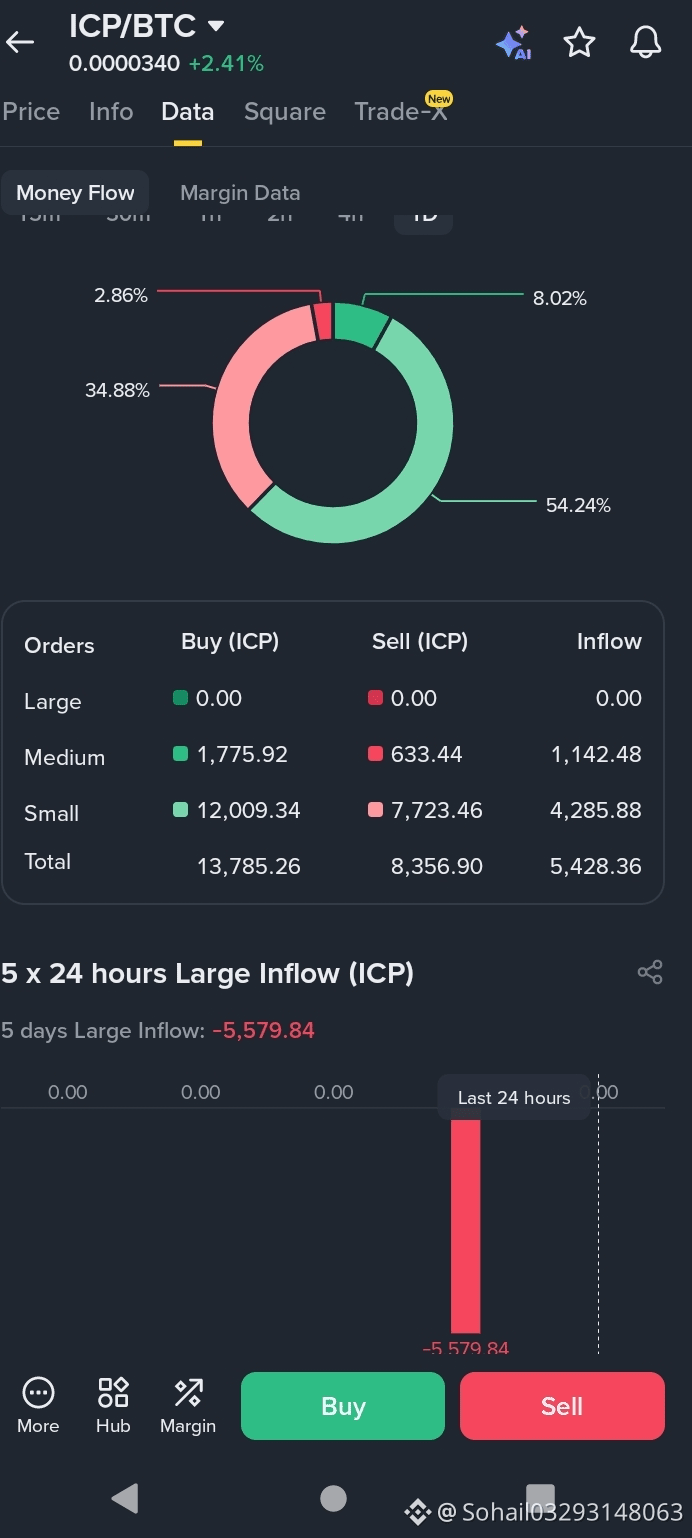Viewport: 692px width, 1538px height.
Task: Open the AI sparkle assistant icon
Action: point(513,42)
